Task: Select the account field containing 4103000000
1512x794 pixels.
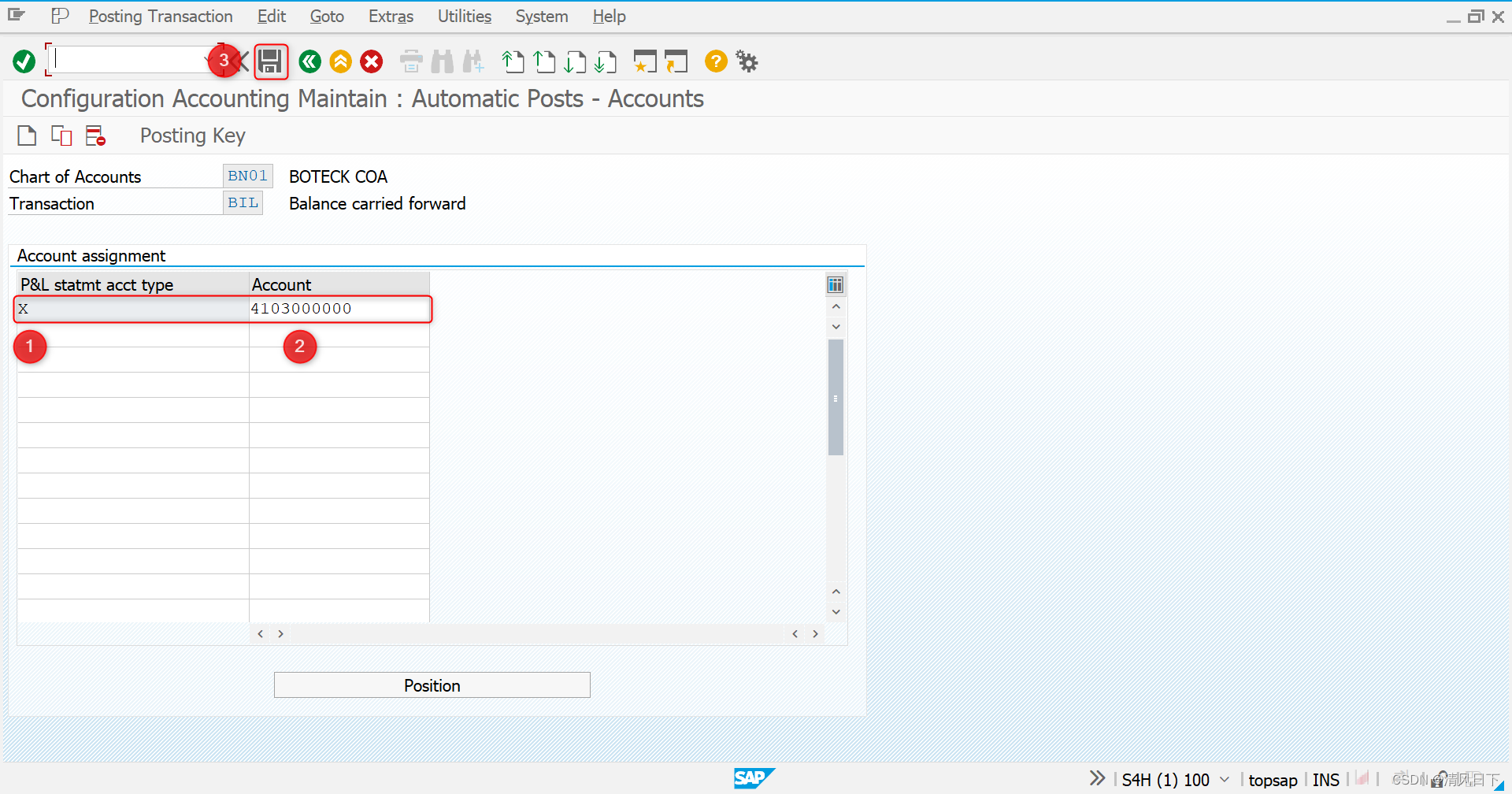Action: coord(339,309)
